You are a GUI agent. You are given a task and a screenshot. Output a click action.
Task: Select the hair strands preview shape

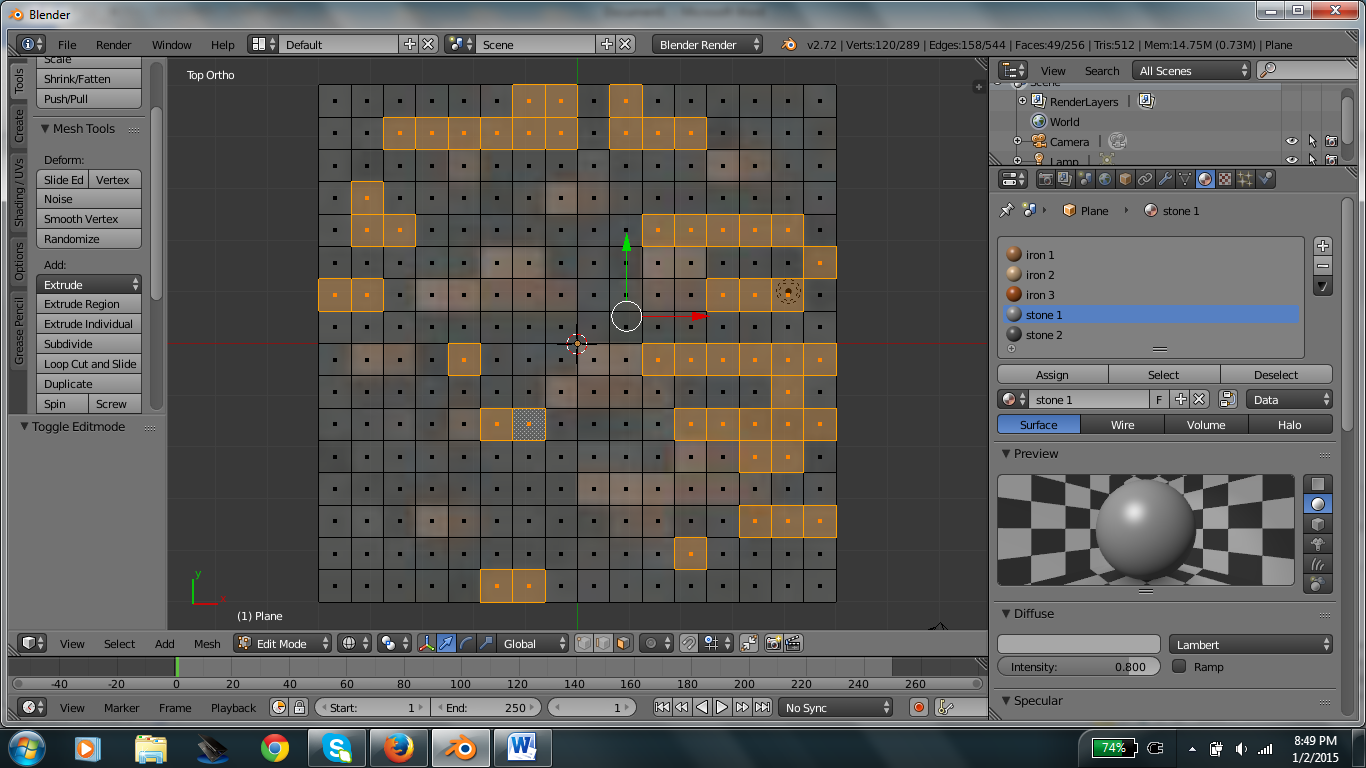(1319, 564)
